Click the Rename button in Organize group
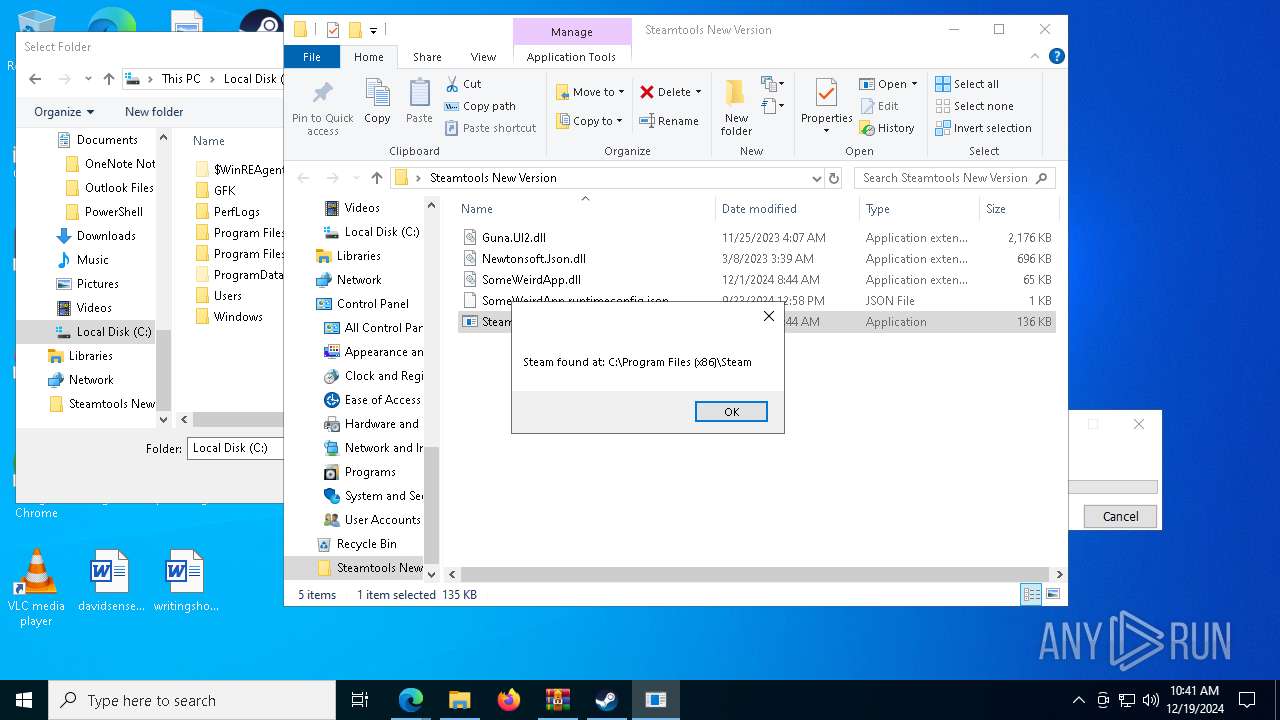 point(669,121)
